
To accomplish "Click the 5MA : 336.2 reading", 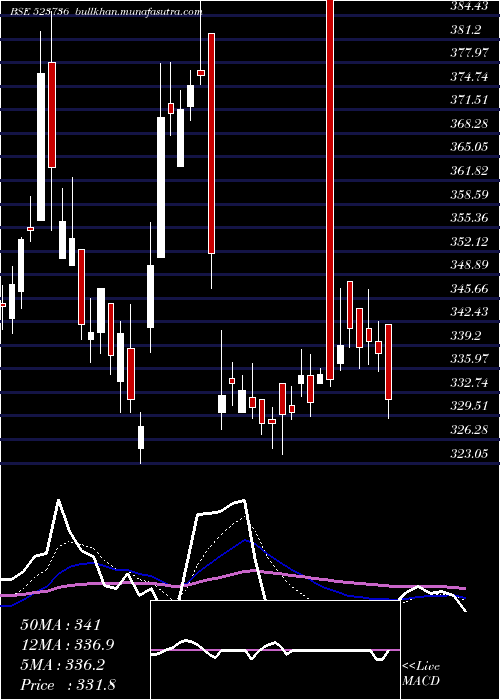I will pyautogui.click(x=62, y=664).
